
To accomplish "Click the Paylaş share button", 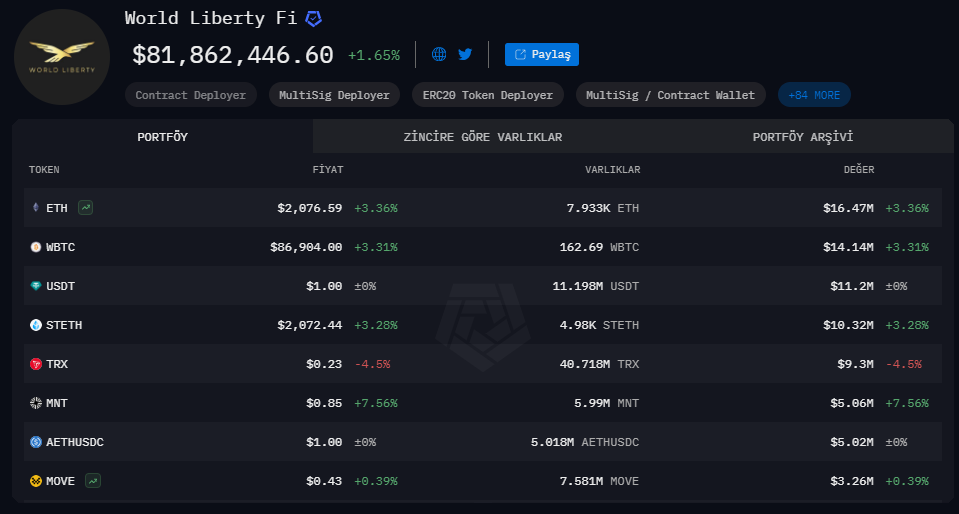I will (x=542, y=54).
